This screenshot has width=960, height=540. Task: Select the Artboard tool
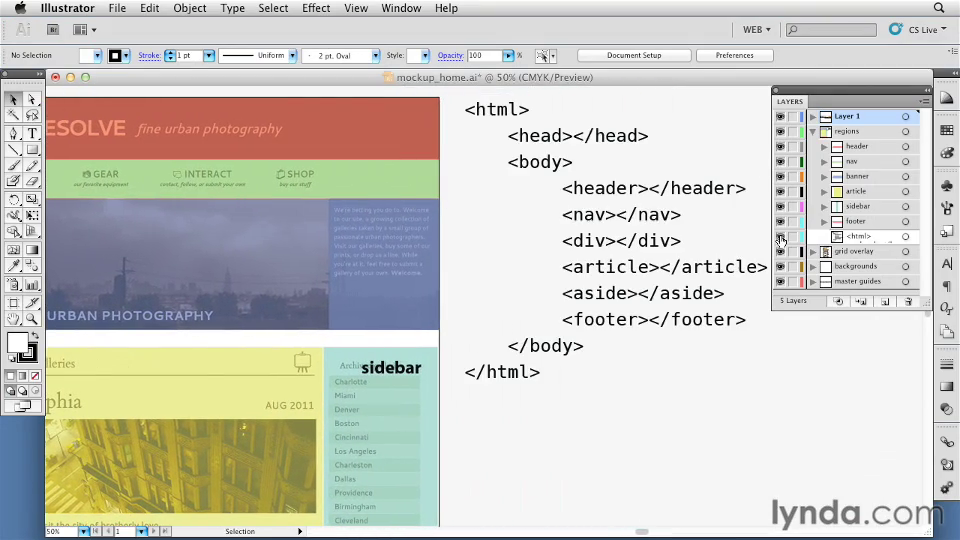[x=13, y=303]
